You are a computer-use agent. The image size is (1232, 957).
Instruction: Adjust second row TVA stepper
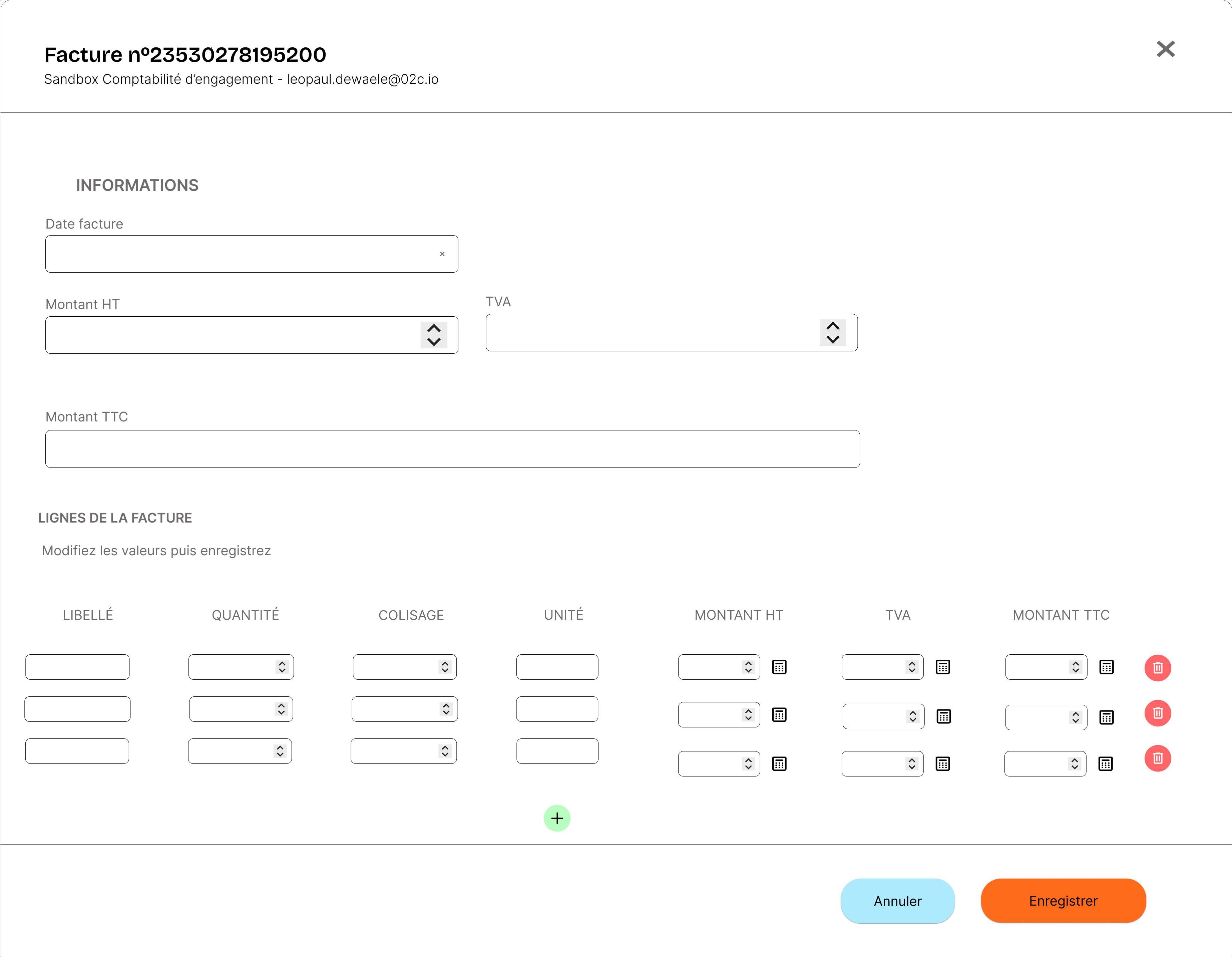pos(913,717)
